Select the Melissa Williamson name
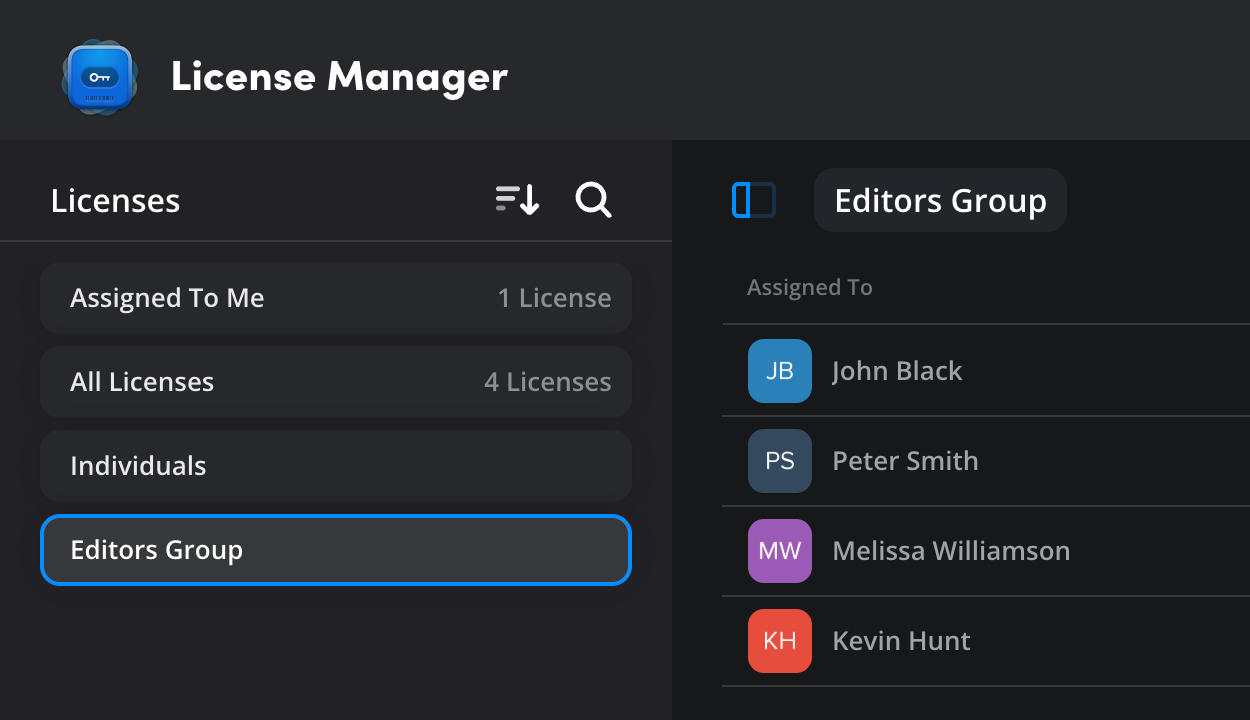Viewport: 1250px width, 720px height. coord(951,551)
